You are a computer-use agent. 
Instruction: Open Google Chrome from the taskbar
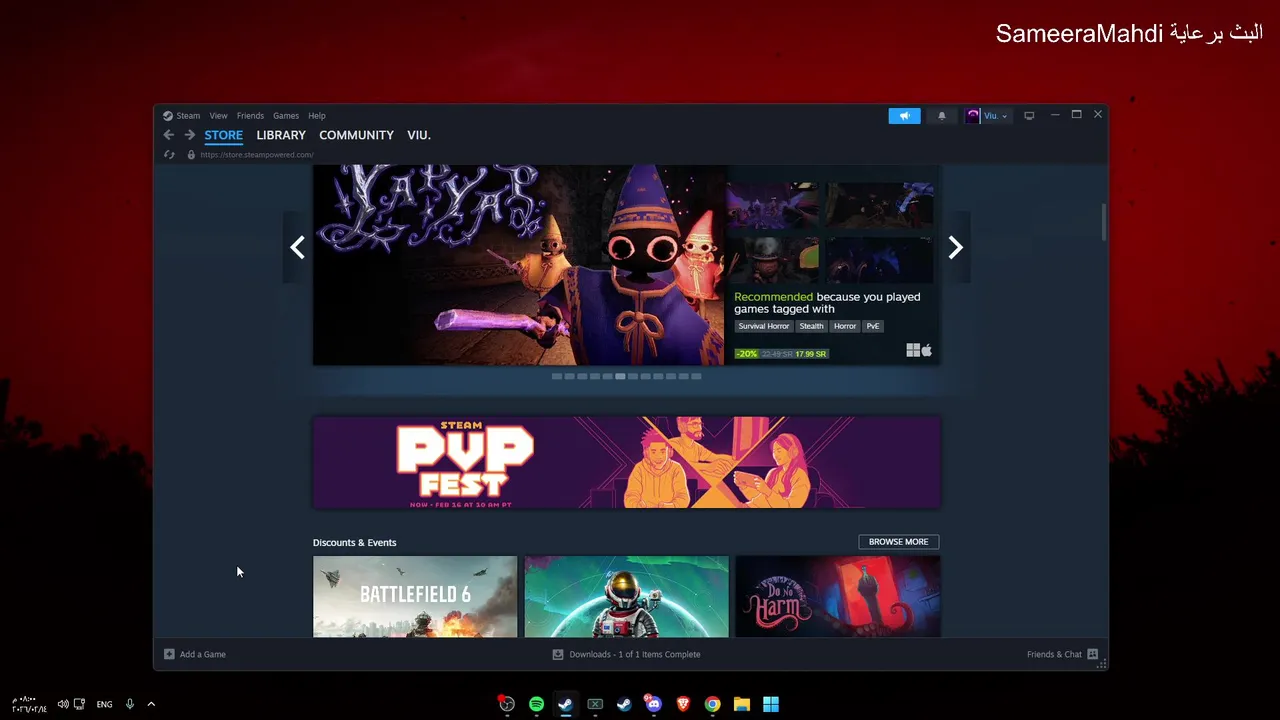click(x=712, y=704)
